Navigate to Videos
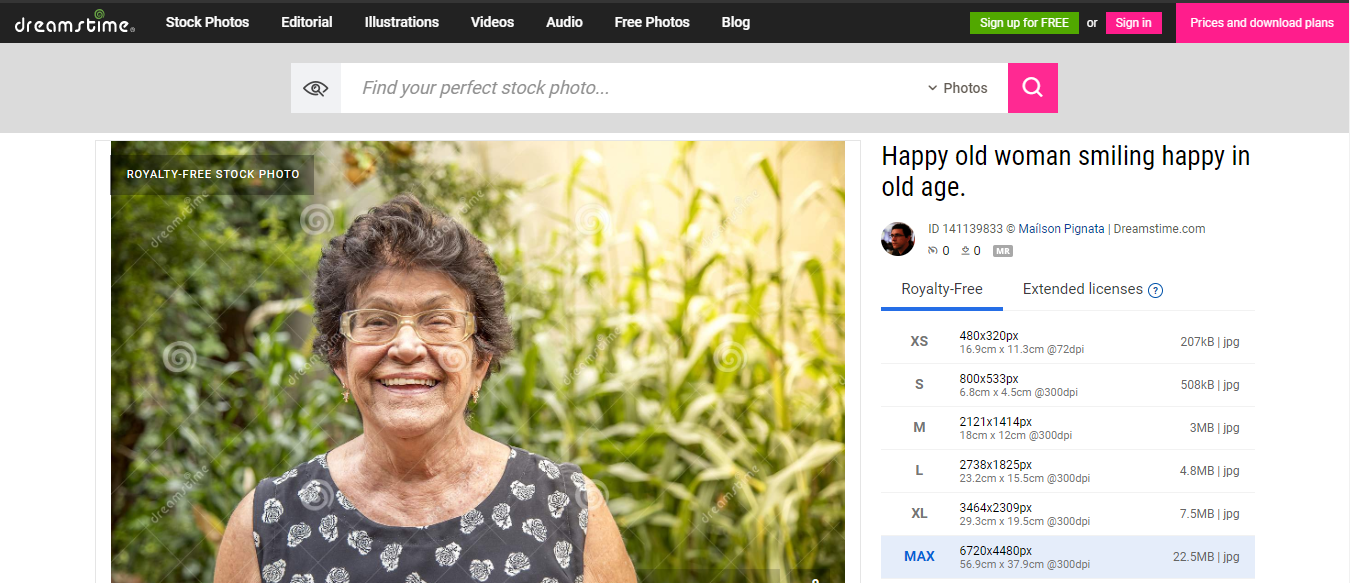This screenshot has height=583, width=1350. (x=493, y=22)
